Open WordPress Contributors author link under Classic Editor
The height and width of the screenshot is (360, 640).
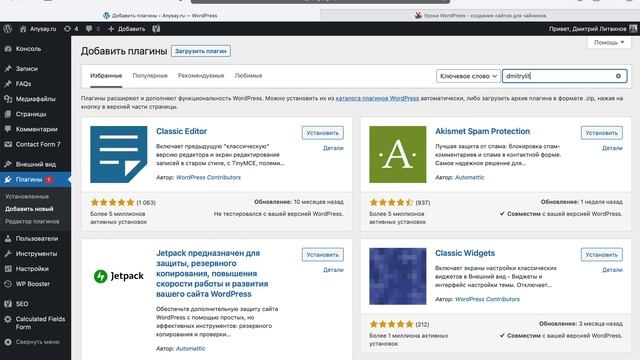pos(208,178)
